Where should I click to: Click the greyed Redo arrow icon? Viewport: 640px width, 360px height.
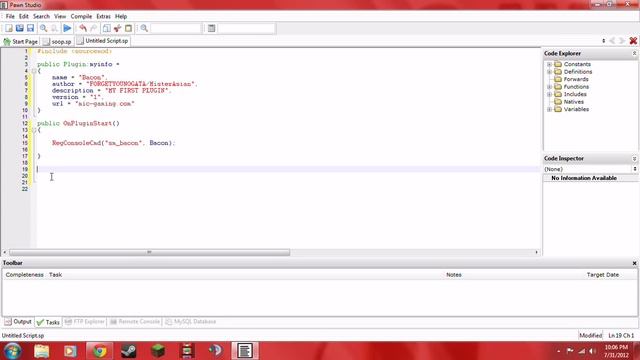(93, 28)
